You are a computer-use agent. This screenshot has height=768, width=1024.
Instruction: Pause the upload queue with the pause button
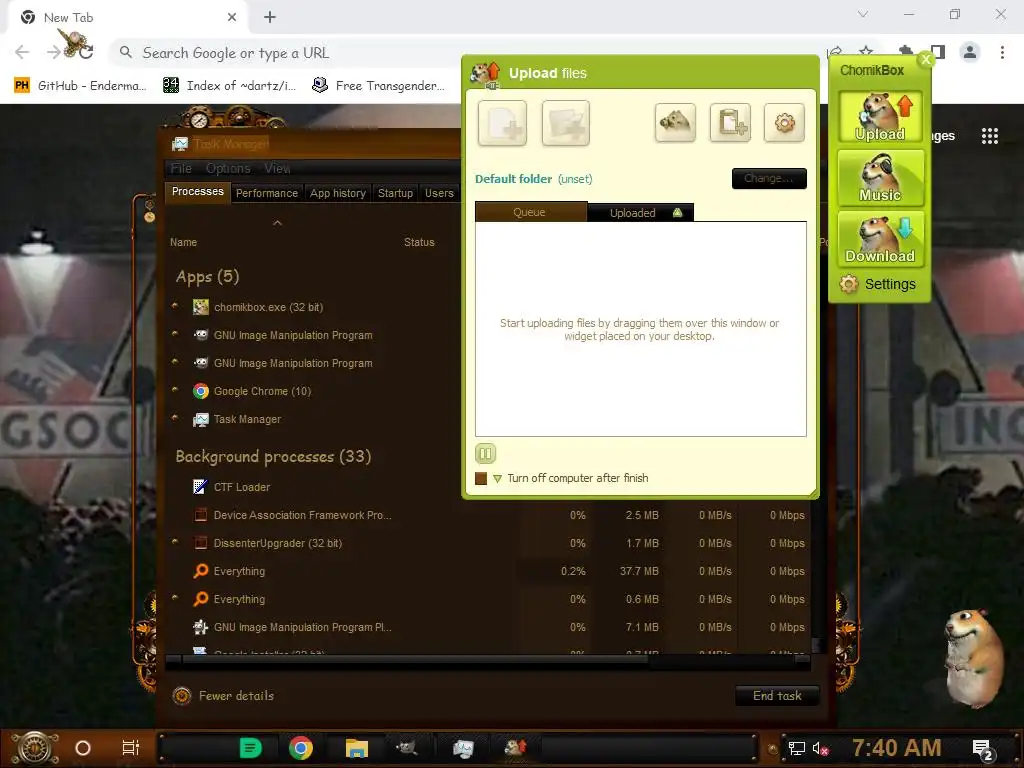pos(485,453)
